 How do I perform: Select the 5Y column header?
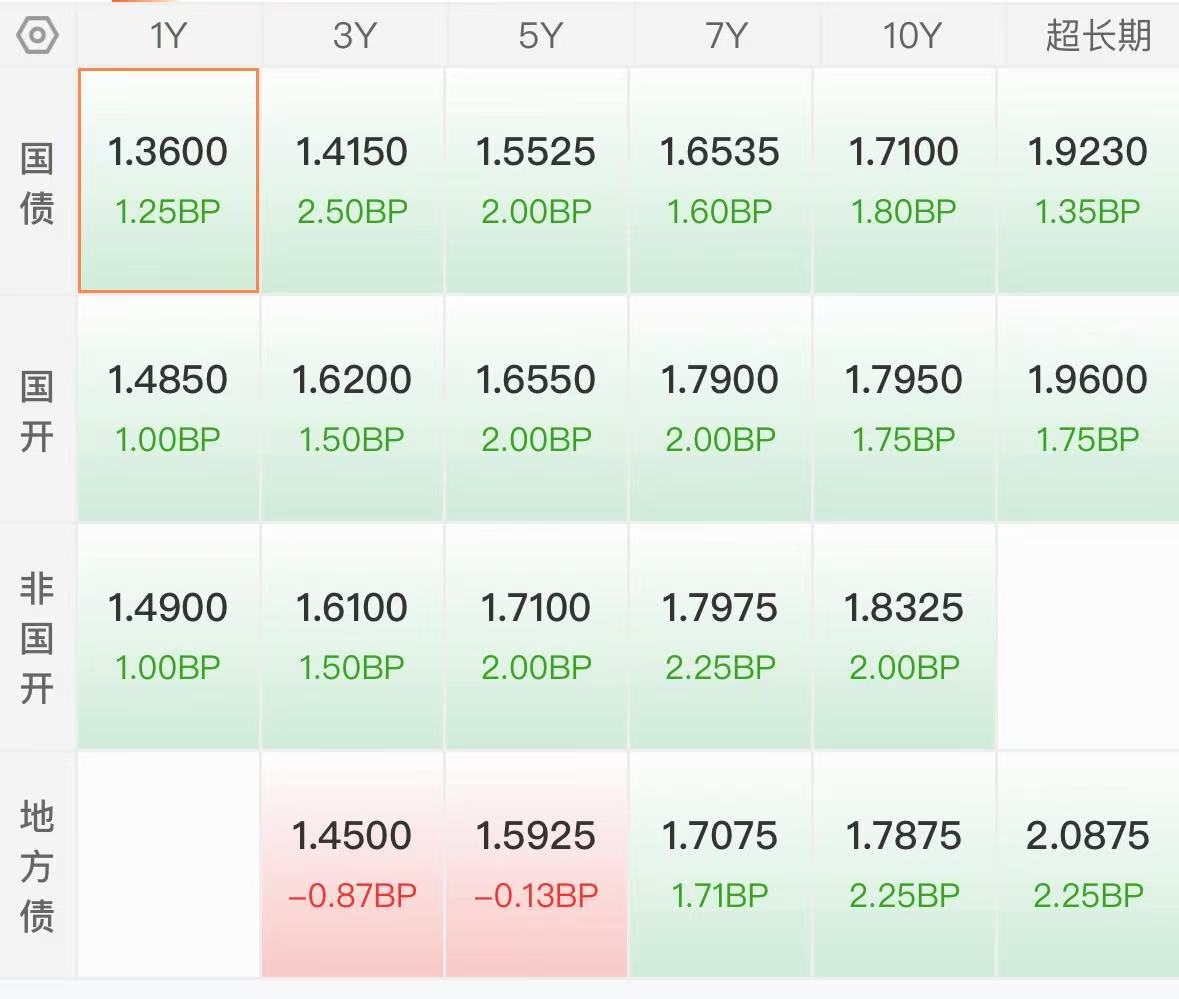point(539,35)
